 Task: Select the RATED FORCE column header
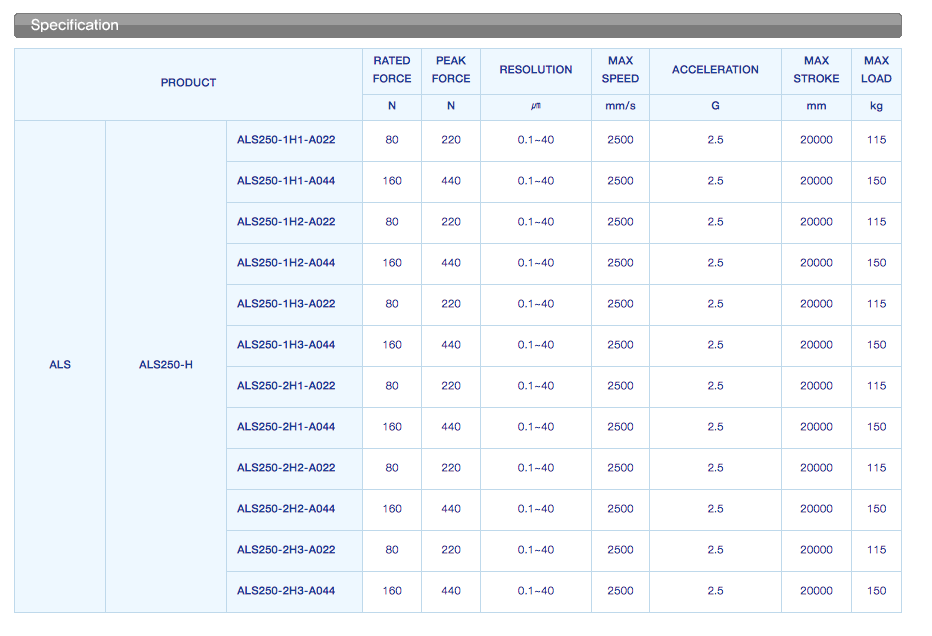(x=392, y=70)
